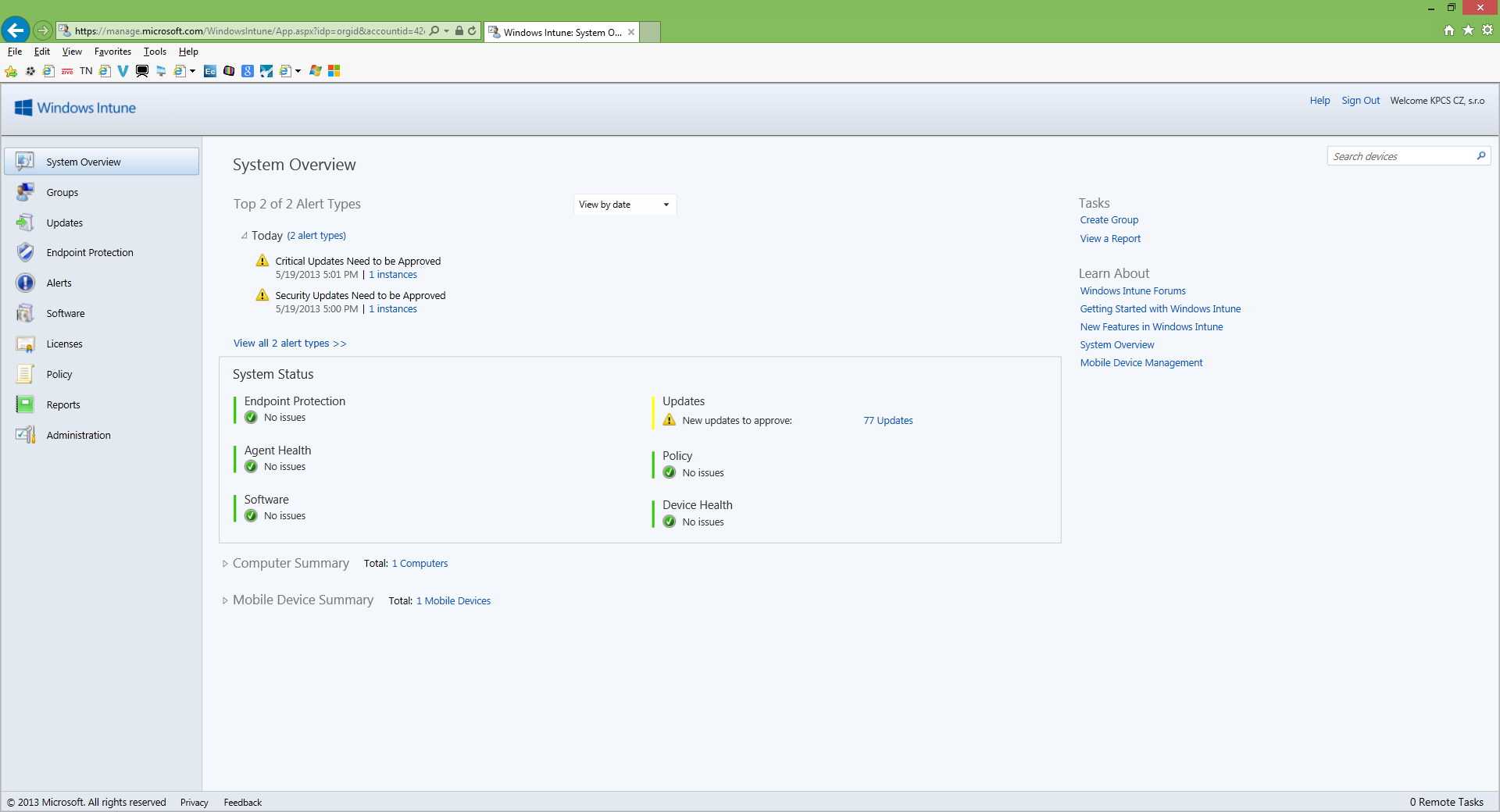Click the Sign Out link
The width and height of the screenshot is (1500, 812).
click(x=1360, y=101)
